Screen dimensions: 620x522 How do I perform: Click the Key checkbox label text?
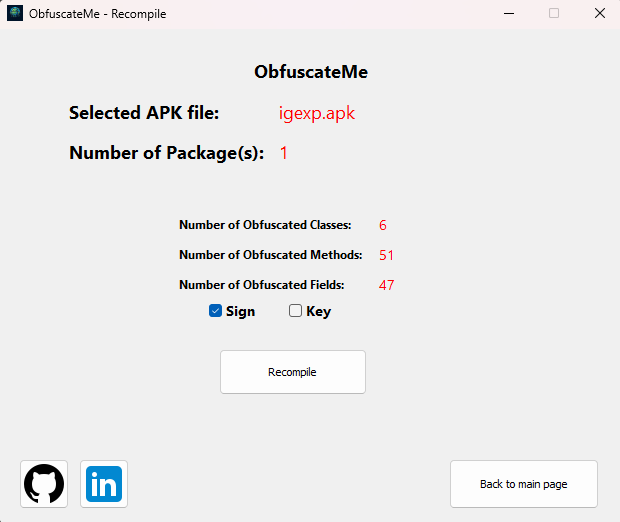pos(318,311)
